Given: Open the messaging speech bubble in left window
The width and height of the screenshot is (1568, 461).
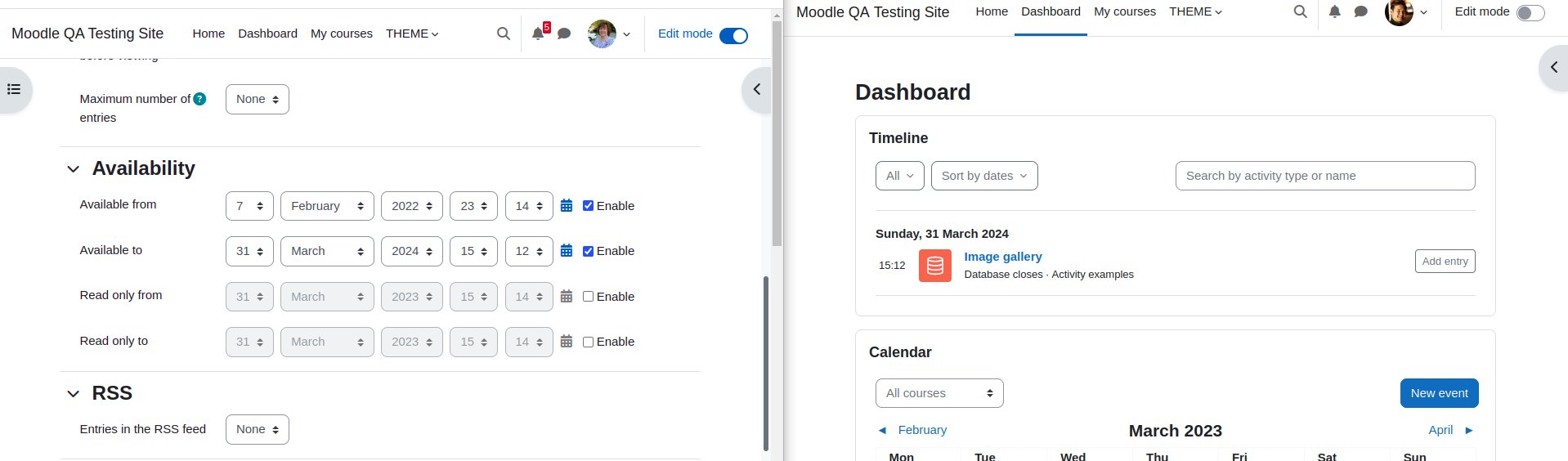Looking at the screenshot, I should pos(564,34).
